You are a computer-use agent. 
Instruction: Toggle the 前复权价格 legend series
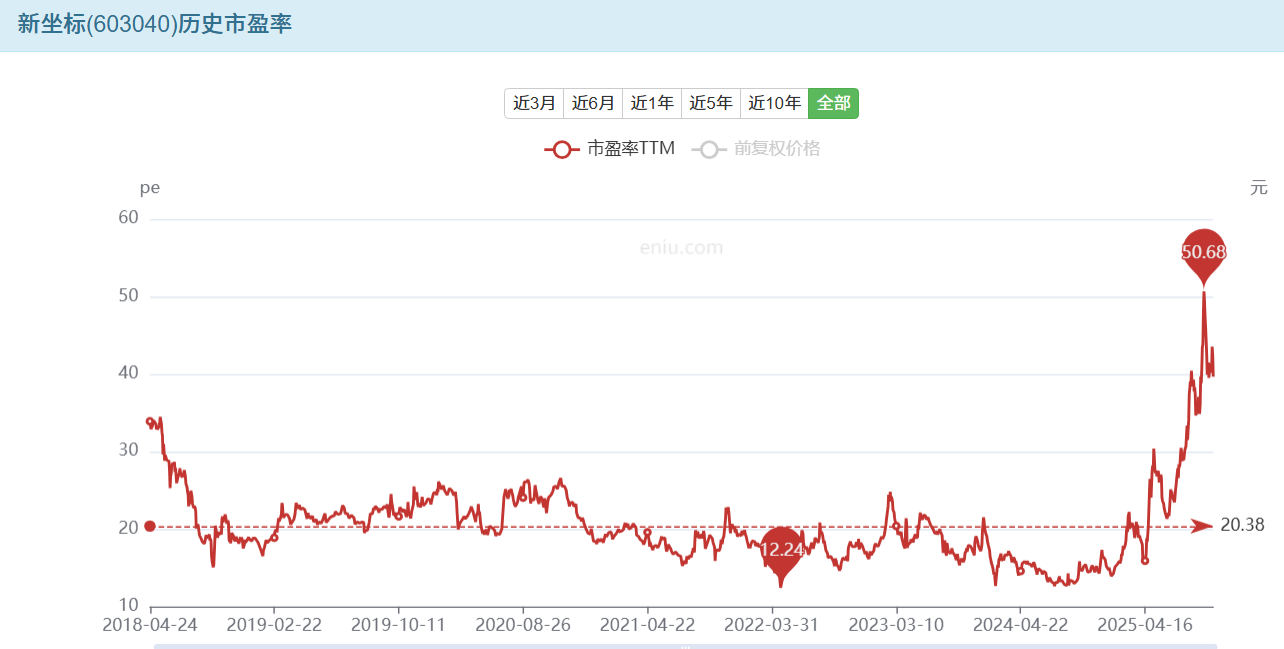coord(756,149)
